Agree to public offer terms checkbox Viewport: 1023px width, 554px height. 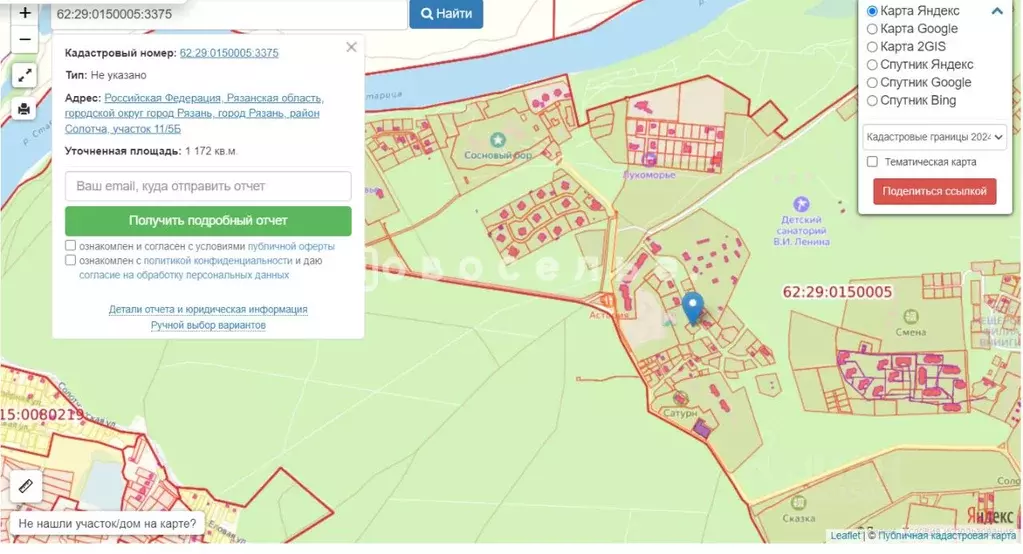70,245
